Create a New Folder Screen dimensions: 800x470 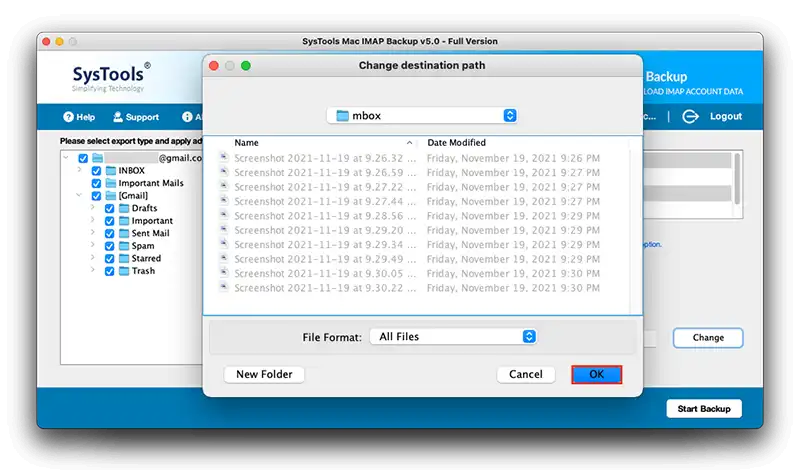coord(264,375)
